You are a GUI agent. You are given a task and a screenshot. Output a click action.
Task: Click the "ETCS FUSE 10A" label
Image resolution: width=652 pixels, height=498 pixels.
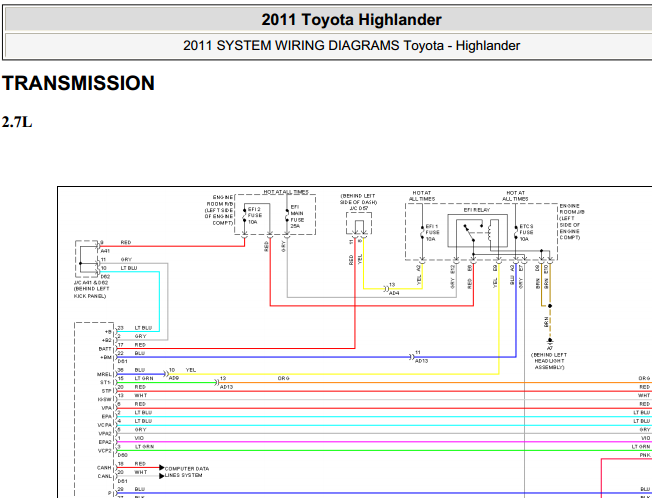[x=526, y=233]
